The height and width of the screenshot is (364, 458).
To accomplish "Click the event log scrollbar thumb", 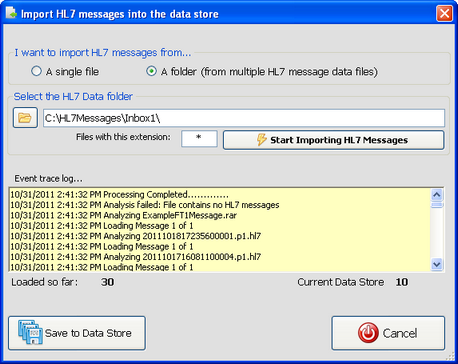I will [437, 204].
